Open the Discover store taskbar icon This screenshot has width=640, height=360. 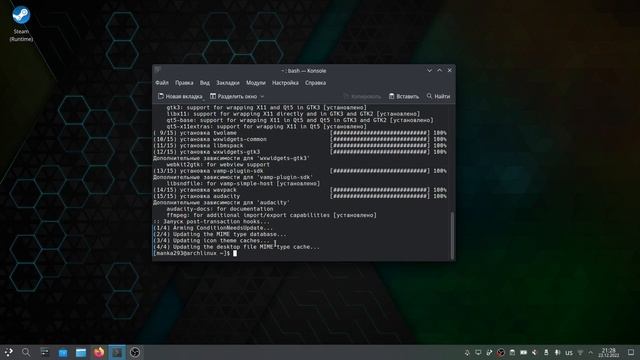(62, 352)
